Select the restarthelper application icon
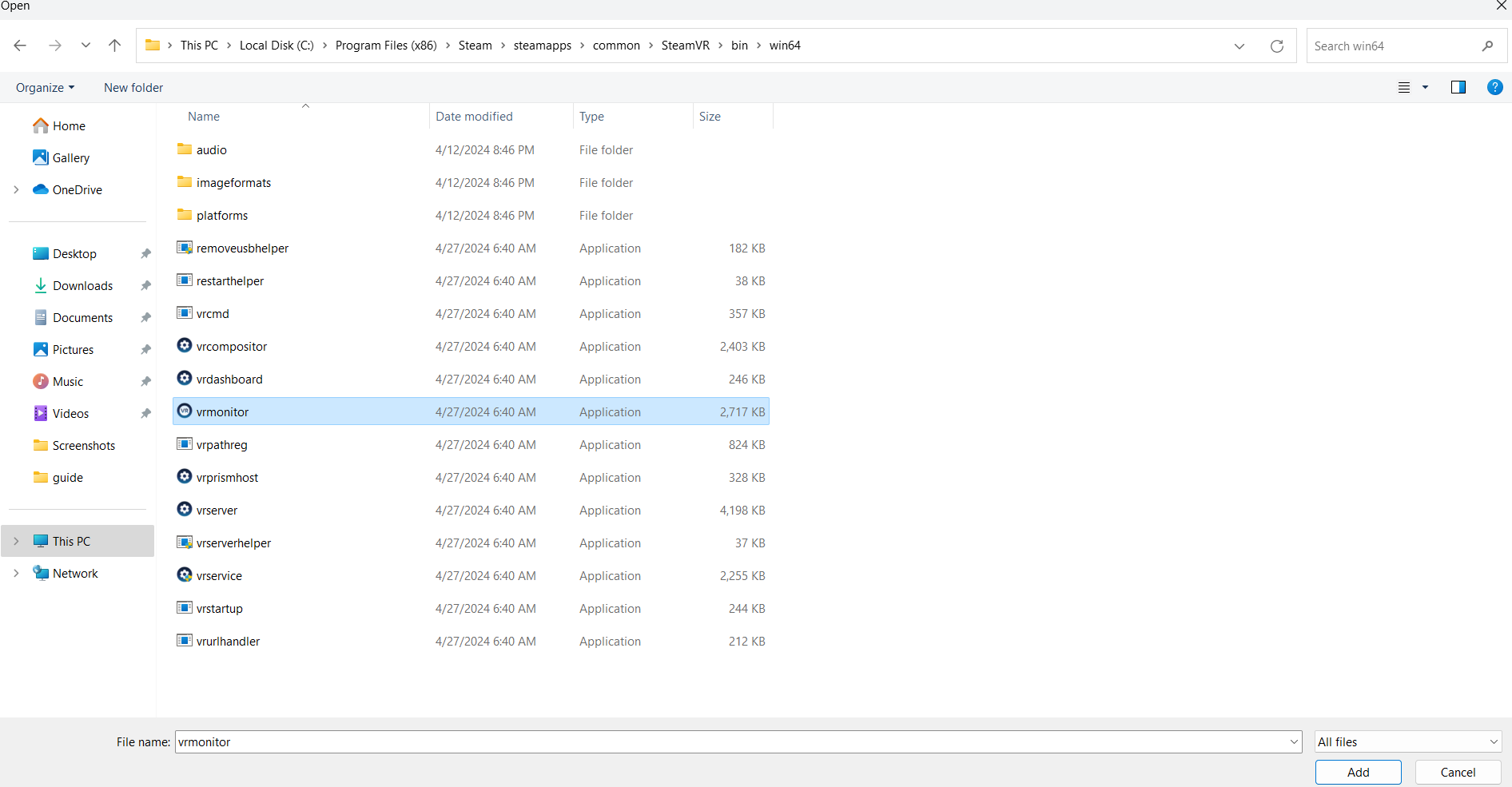Screen dimensions: 1512x787 click(185, 280)
